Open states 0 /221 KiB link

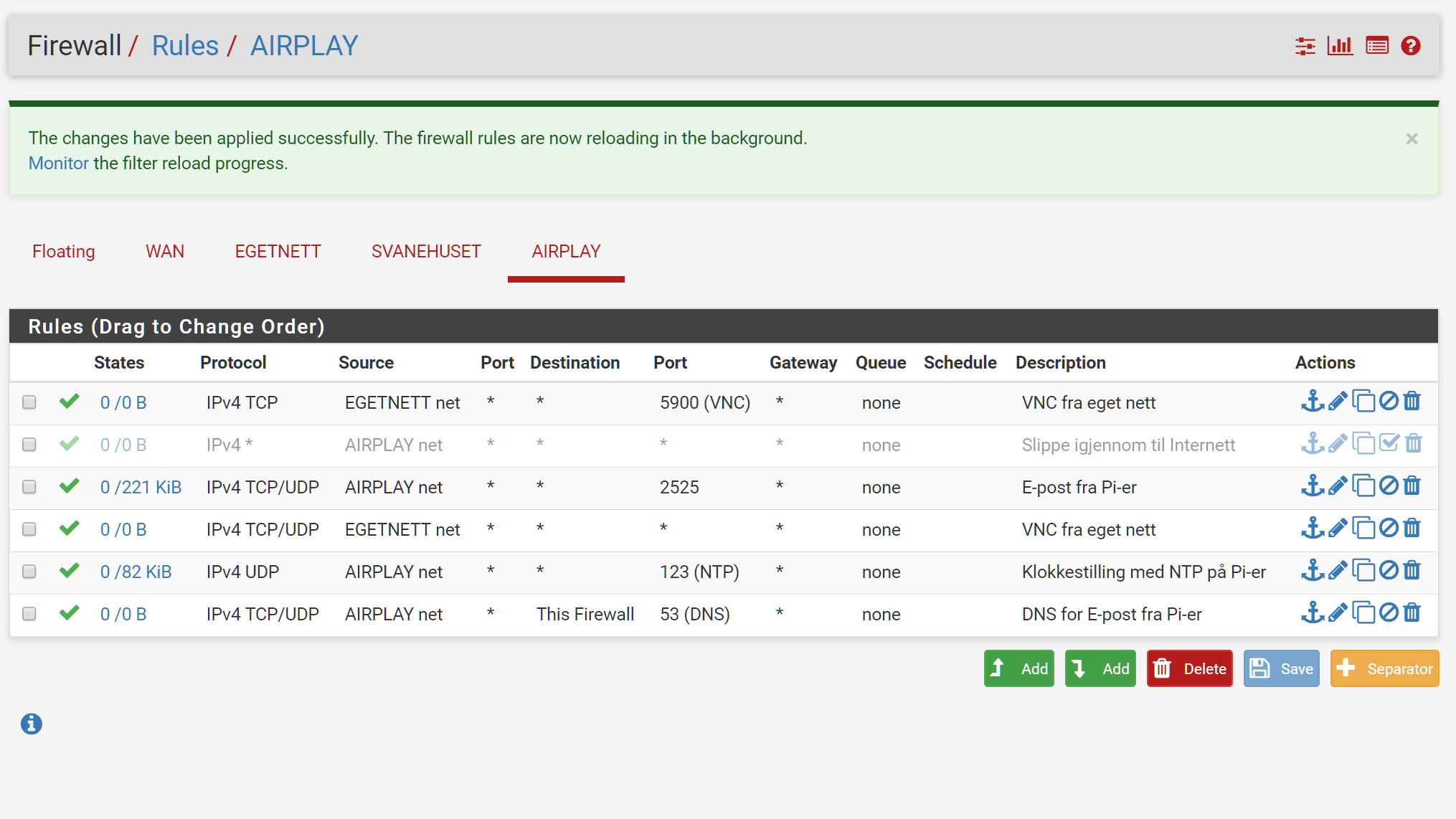(141, 488)
